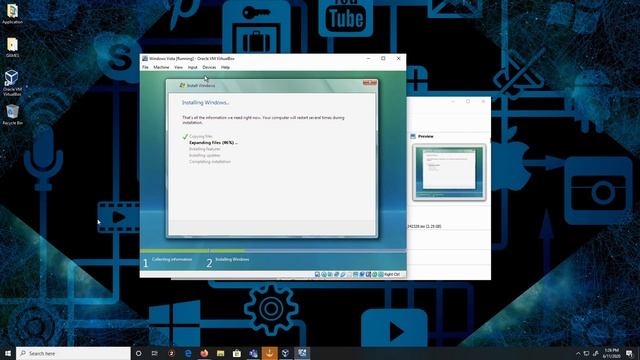The image size is (640, 360).
Task: Click the installation progress bar
Action: click(x=273, y=251)
